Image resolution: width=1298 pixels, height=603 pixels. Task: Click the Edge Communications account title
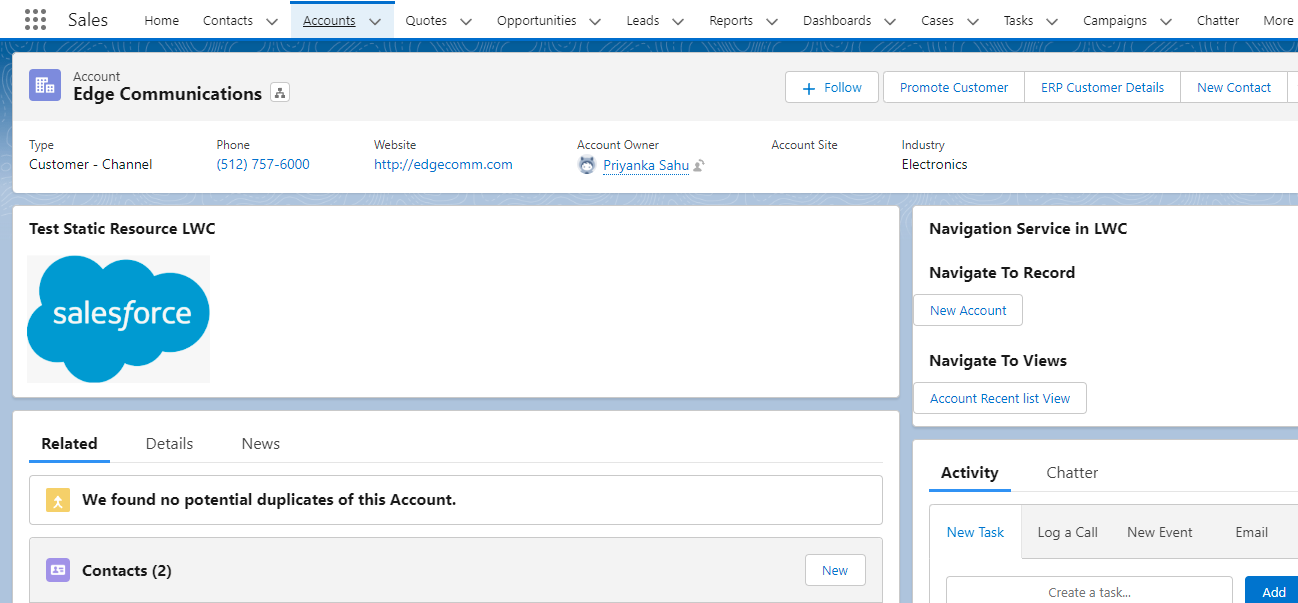click(167, 94)
